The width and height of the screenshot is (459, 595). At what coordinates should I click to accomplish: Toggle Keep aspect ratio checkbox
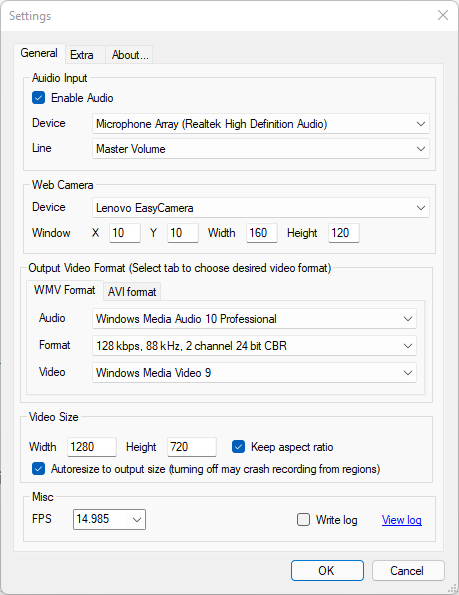click(238, 447)
